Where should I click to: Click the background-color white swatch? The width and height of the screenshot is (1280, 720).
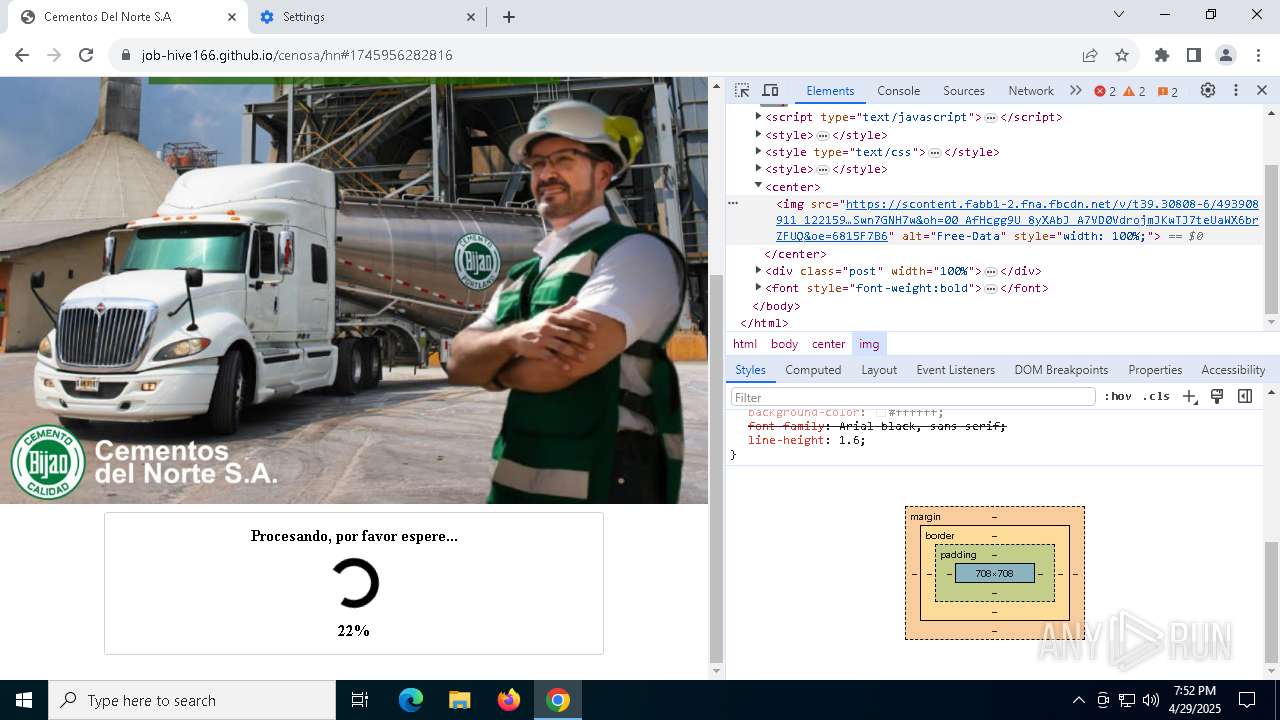[881, 412]
